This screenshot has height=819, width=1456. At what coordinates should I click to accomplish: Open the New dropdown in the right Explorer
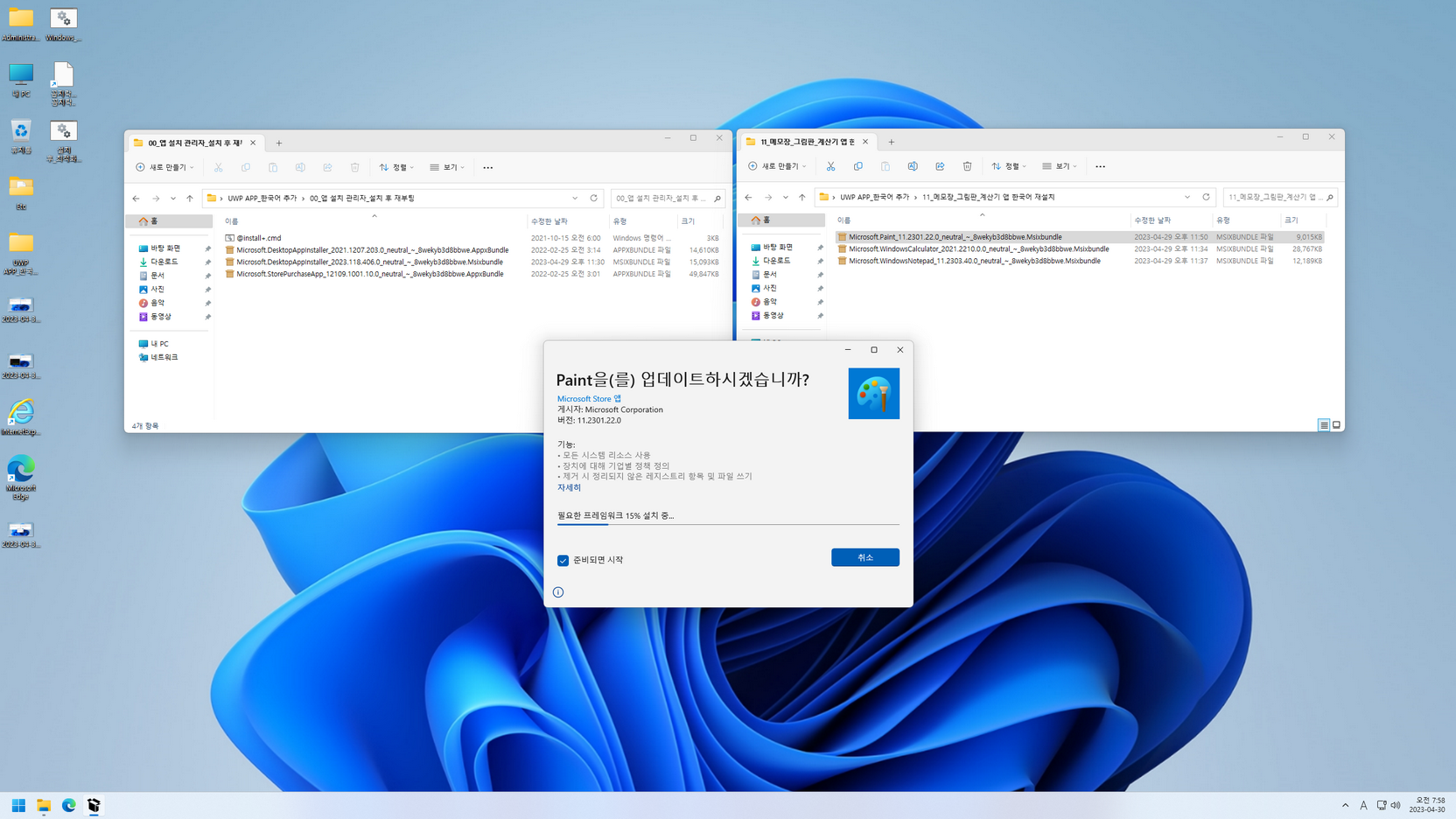pos(777,166)
